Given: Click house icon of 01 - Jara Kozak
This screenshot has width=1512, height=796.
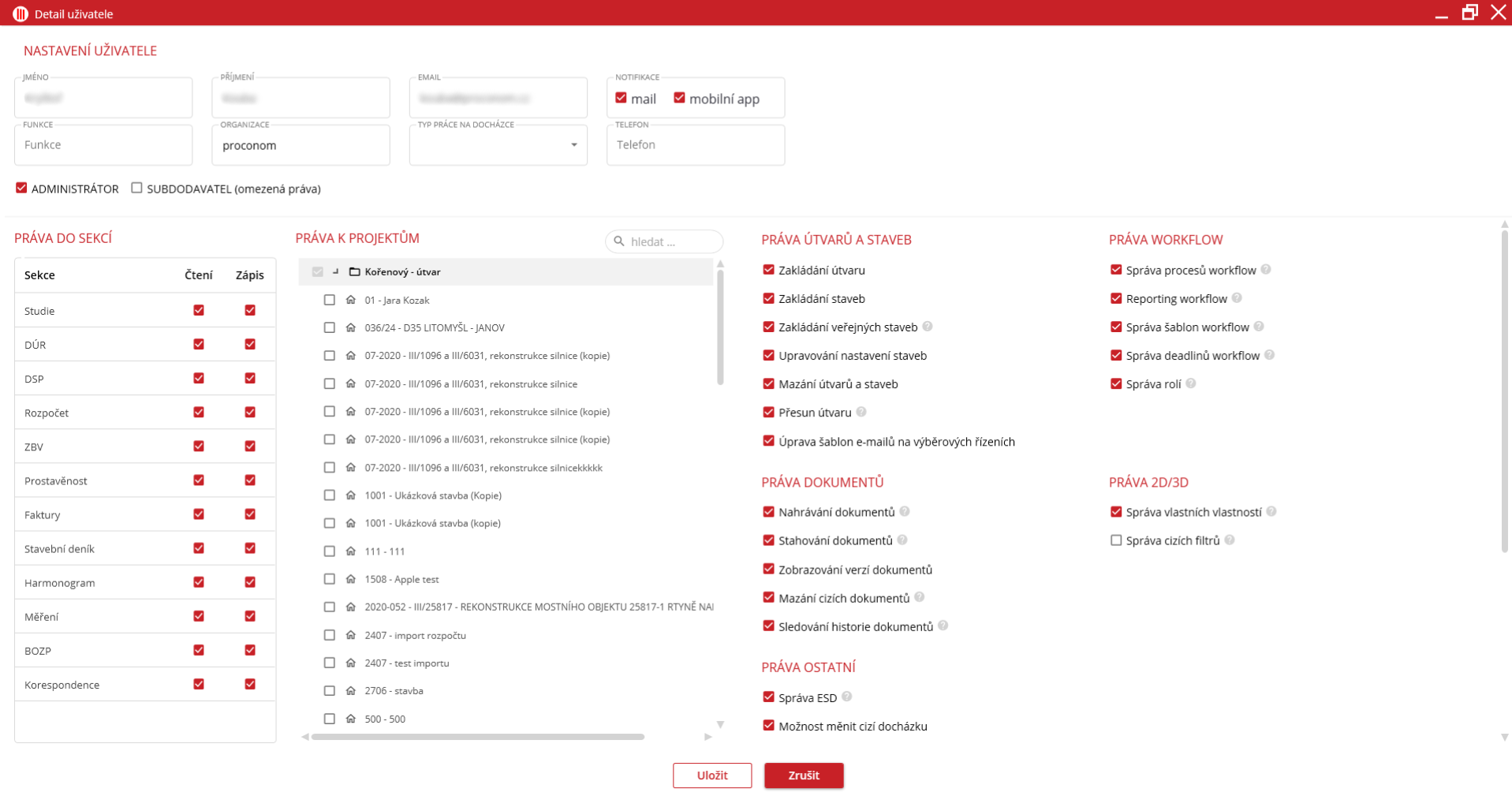Looking at the screenshot, I should tap(351, 300).
